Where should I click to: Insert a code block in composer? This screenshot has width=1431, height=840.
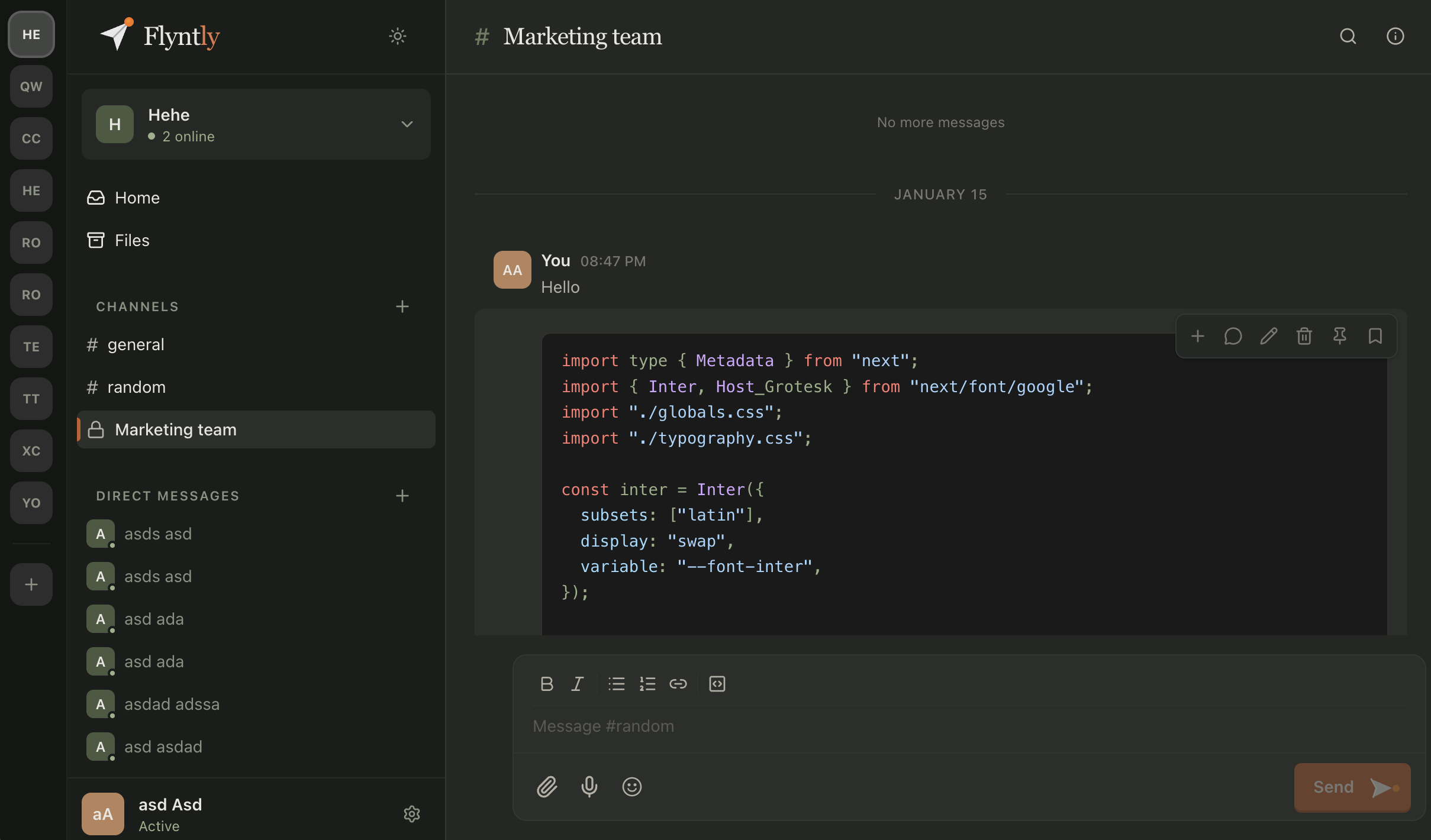coord(717,684)
